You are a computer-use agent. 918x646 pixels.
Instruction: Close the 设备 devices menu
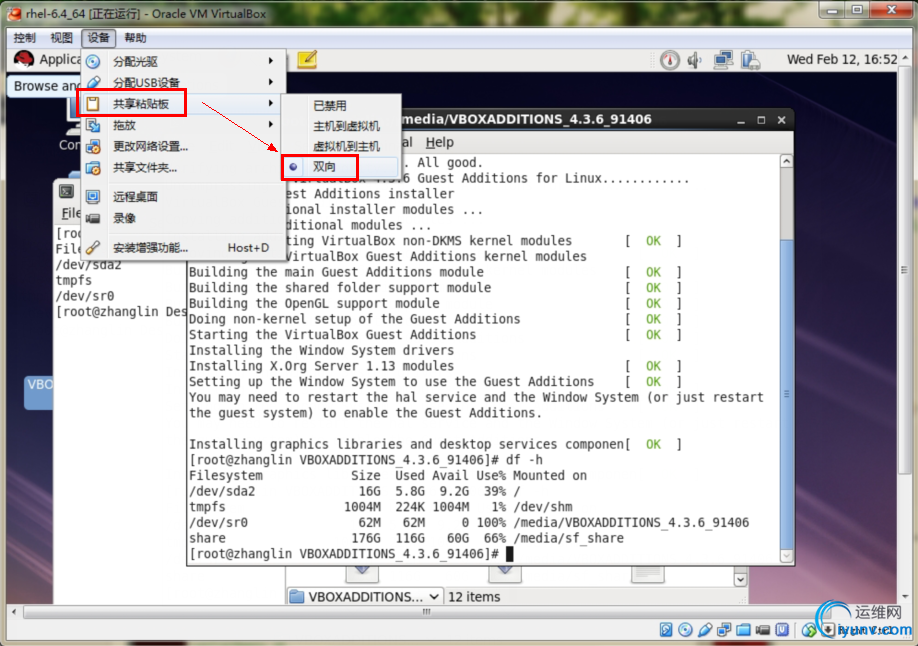point(98,37)
